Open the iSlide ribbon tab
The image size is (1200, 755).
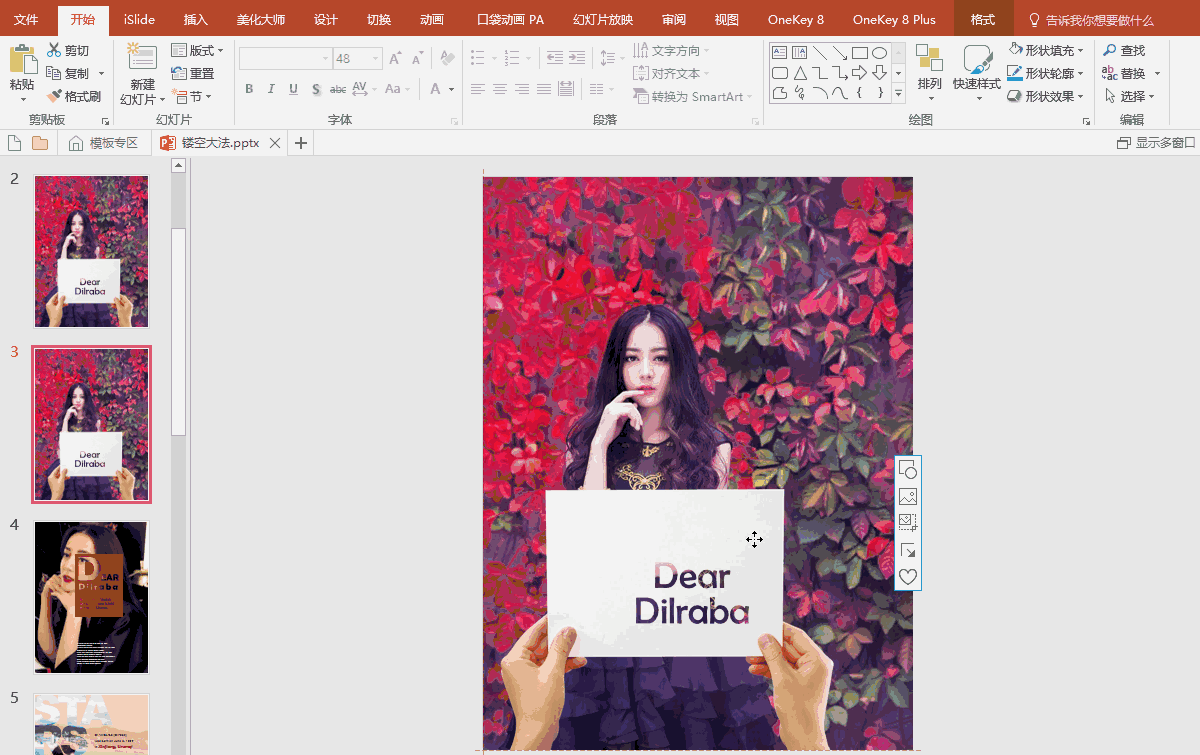click(x=139, y=20)
